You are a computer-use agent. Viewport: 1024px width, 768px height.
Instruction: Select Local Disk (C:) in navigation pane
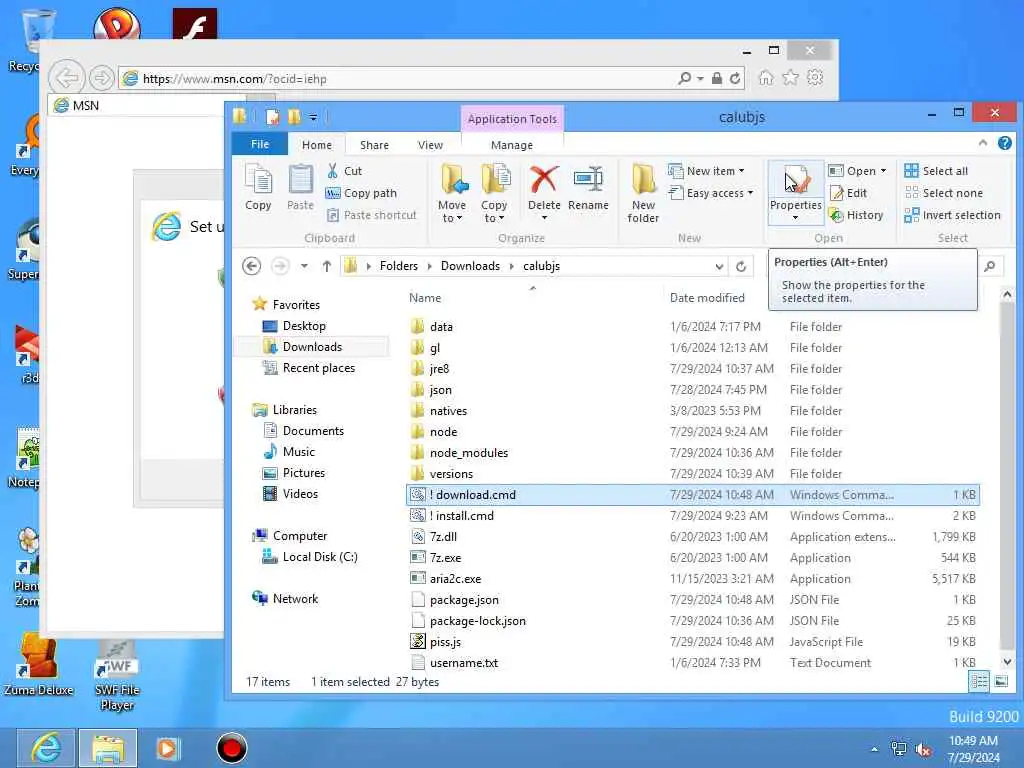pyautogui.click(x=320, y=557)
